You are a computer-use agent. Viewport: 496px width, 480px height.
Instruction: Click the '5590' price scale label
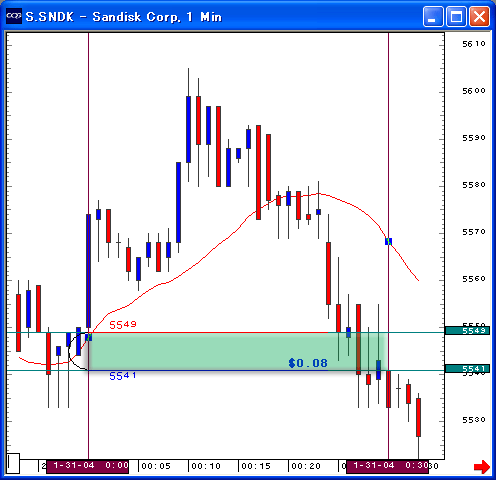(x=474, y=138)
